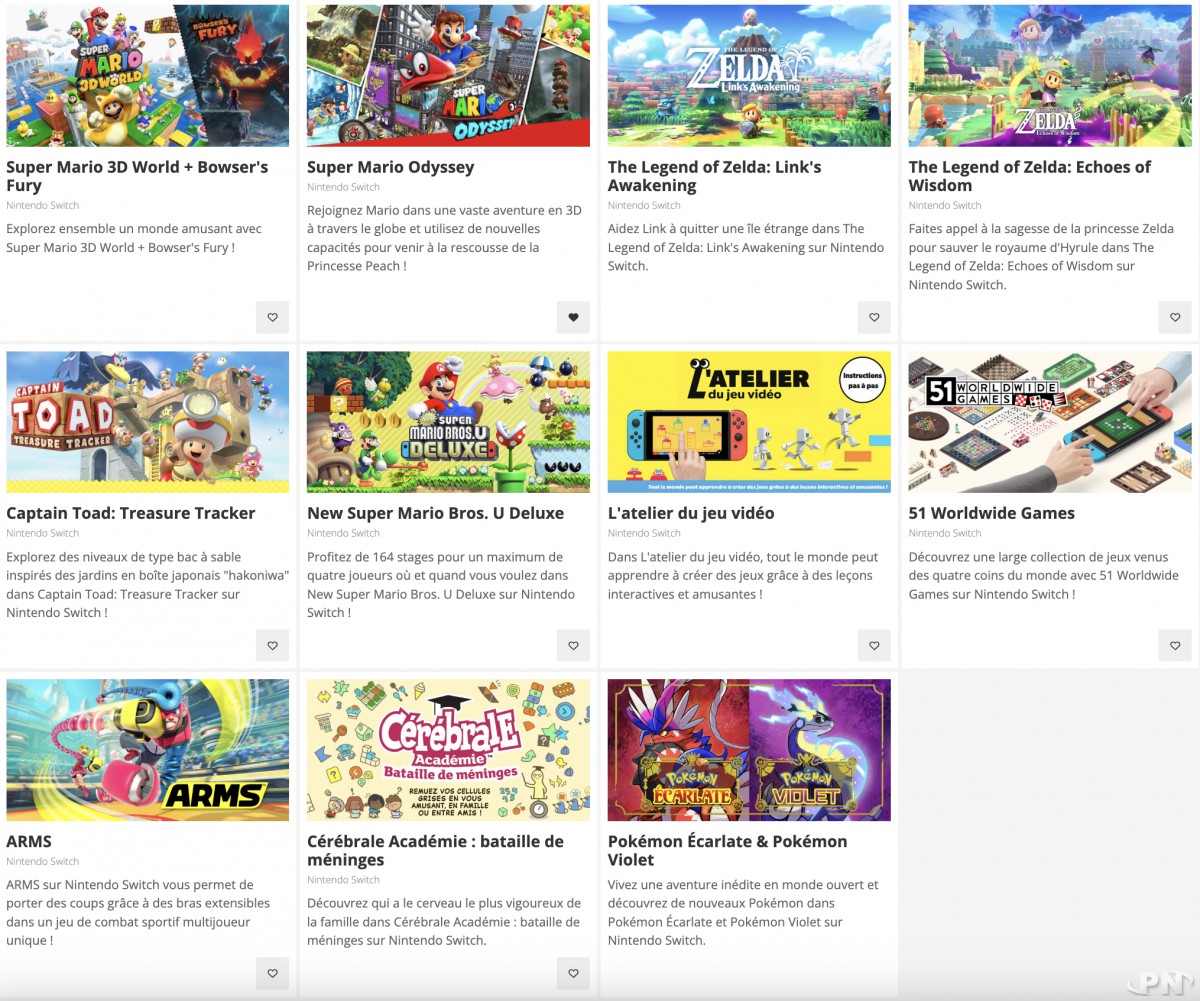Image resolution: width=1200 pixels, height=1001 pixels.
Task: Open Super Mario Odyssey title link
Action: tap(390, 167)
